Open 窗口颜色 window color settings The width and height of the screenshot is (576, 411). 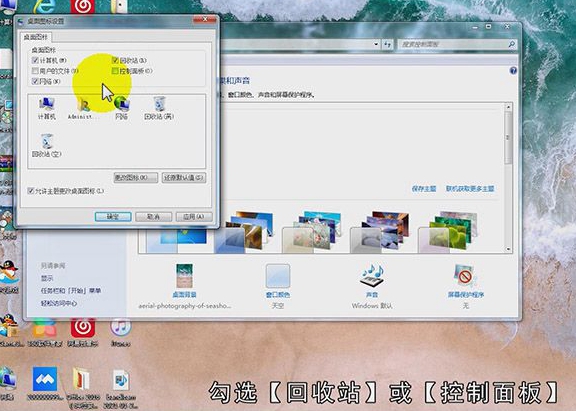click(x=278, y=280)
